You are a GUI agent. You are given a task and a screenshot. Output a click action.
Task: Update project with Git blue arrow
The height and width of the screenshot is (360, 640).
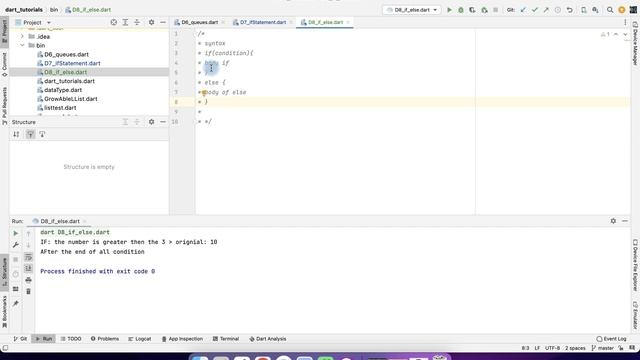523,10
